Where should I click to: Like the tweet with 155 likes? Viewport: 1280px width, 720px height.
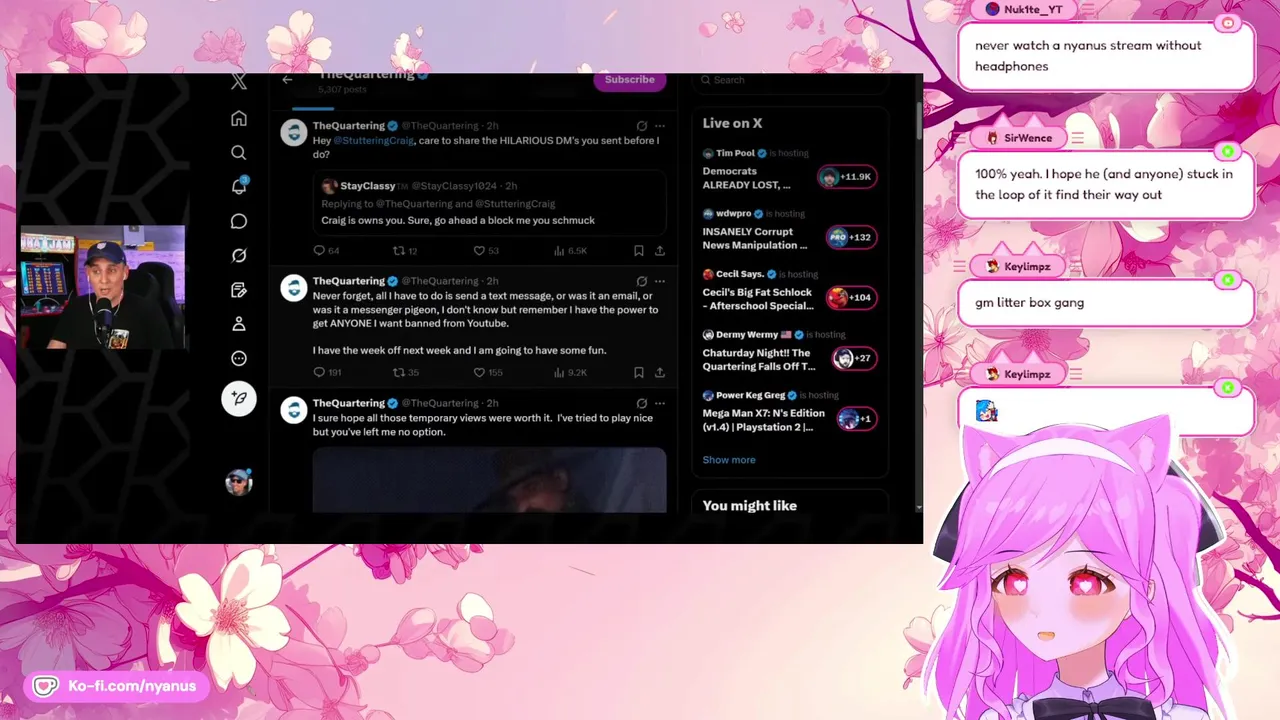(488, 372)
